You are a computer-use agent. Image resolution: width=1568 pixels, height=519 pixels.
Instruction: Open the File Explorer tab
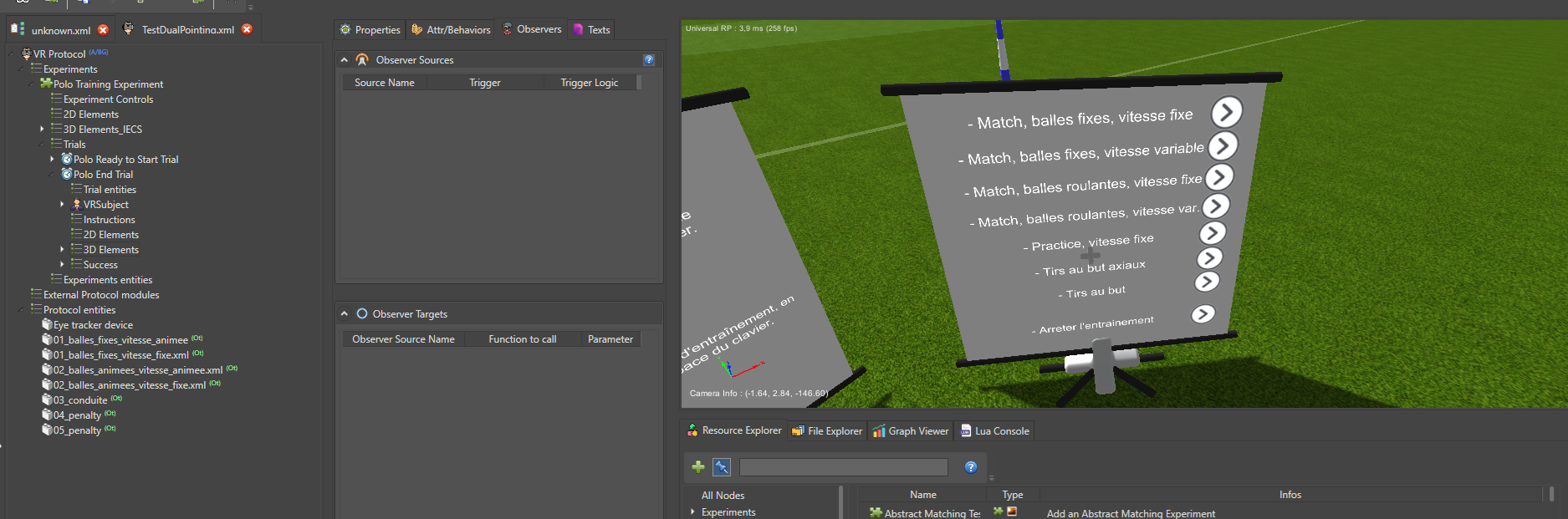coord(827,431)
